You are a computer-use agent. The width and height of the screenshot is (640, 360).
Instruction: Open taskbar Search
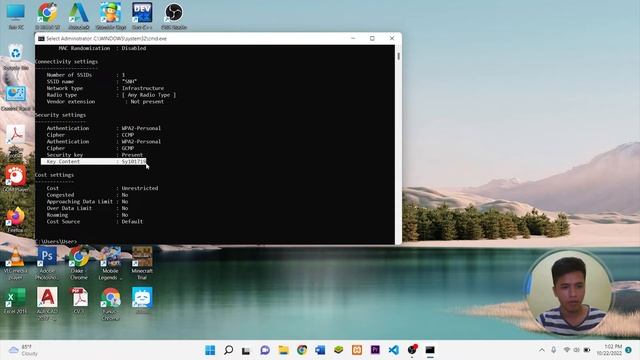[x=229, y=350]
